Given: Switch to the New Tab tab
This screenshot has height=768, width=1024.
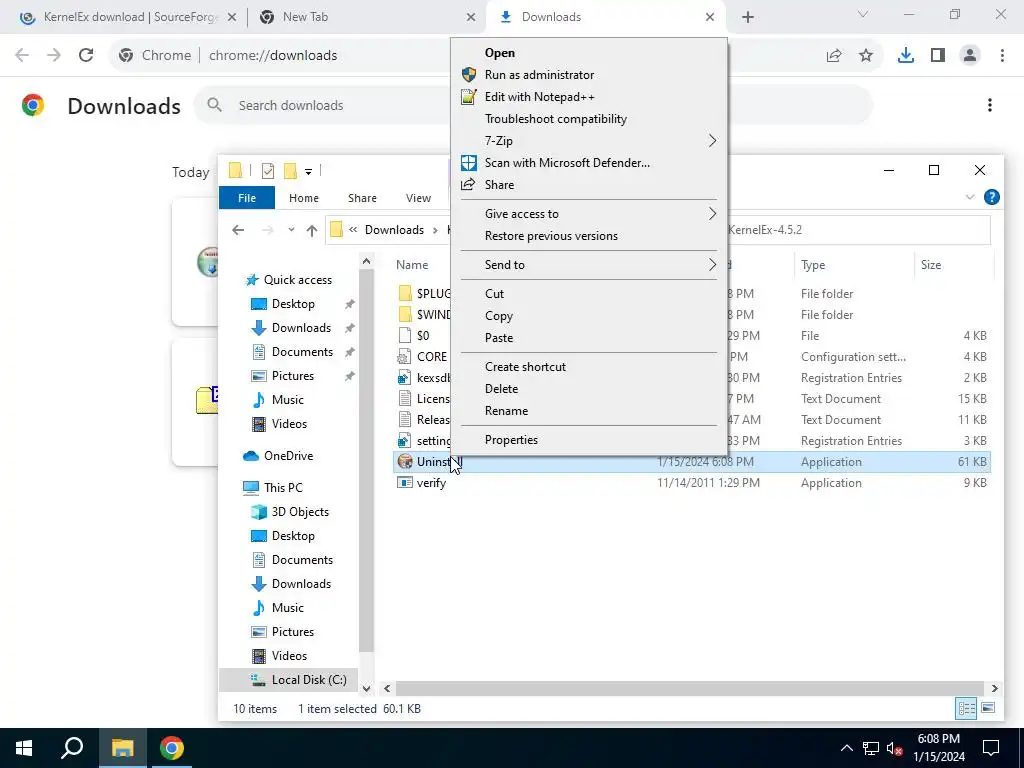Looking at the screenshot, I should pyautogui.click(x=367, y=17).
